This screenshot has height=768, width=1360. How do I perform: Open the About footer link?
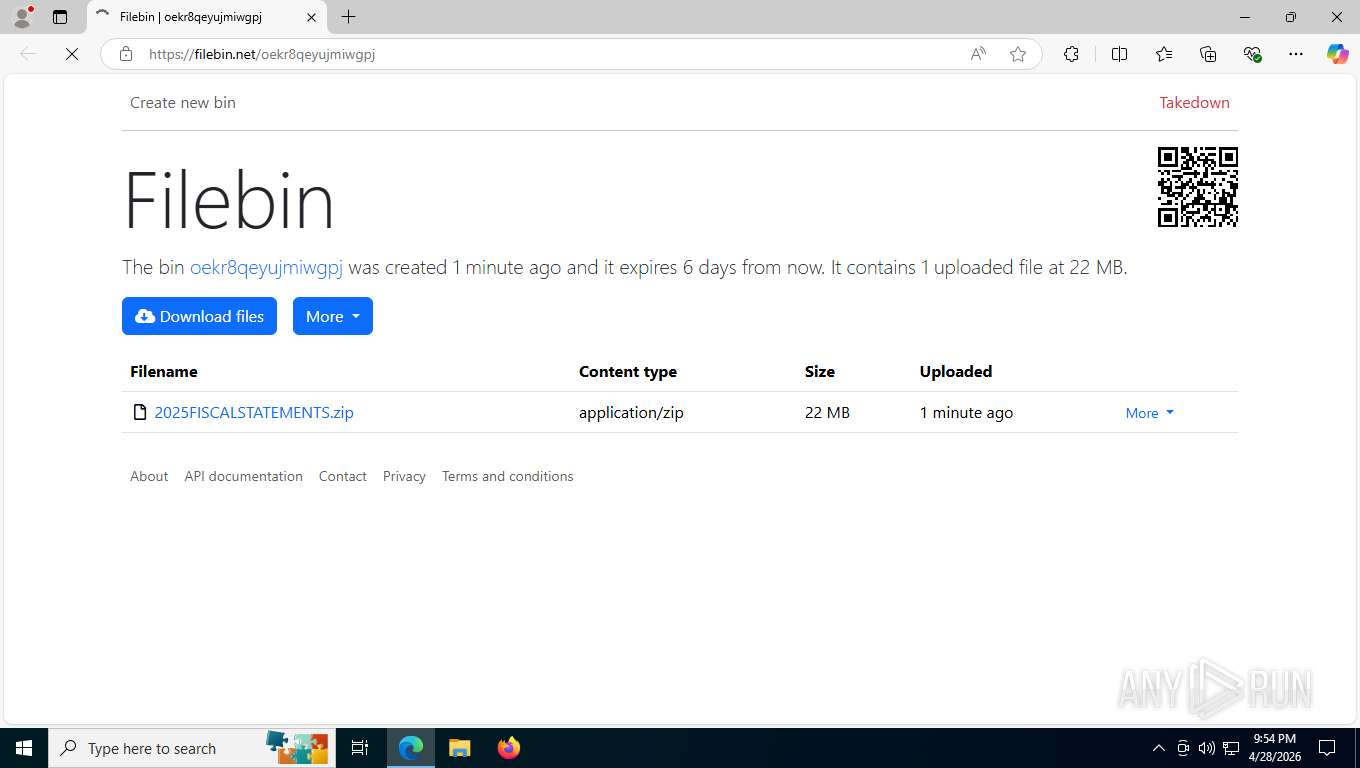[149, 476]
